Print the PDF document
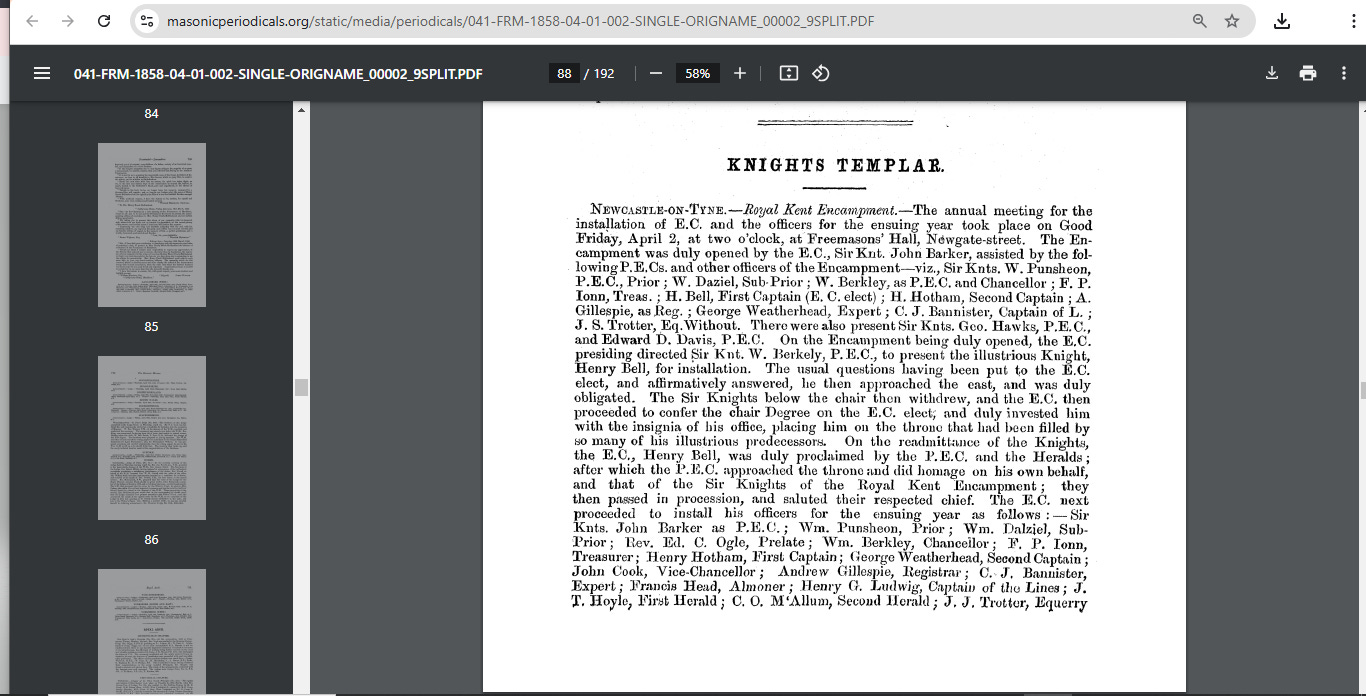 click(x=1308, y=73)
